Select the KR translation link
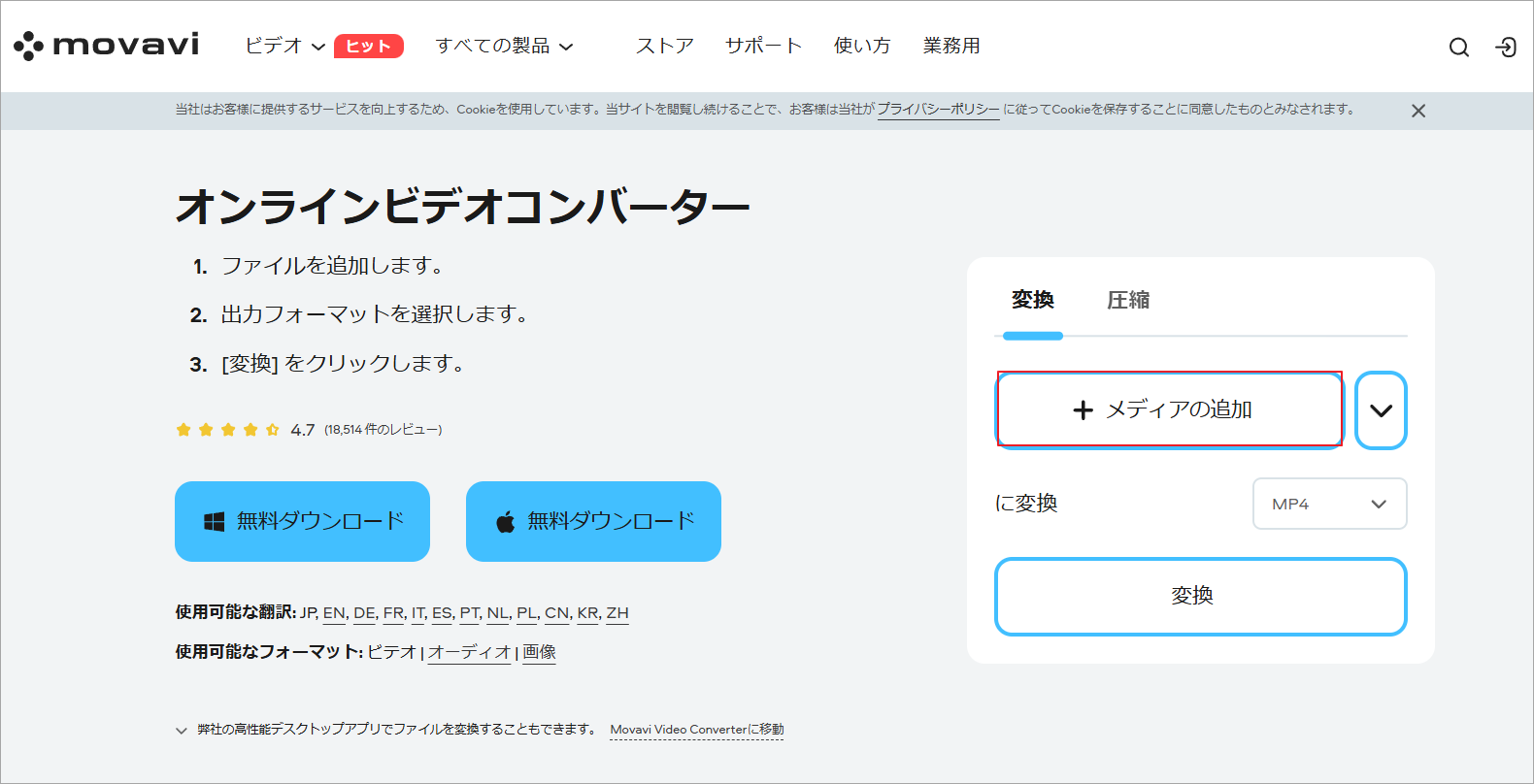1534x784 pixels. click(x=587, y=613)
